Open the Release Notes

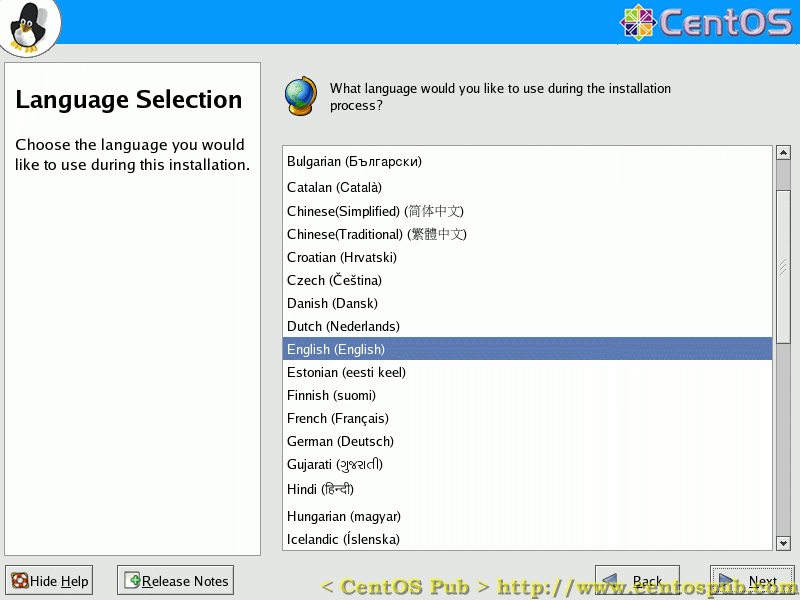pyautogui.click(x=175, y=580)
